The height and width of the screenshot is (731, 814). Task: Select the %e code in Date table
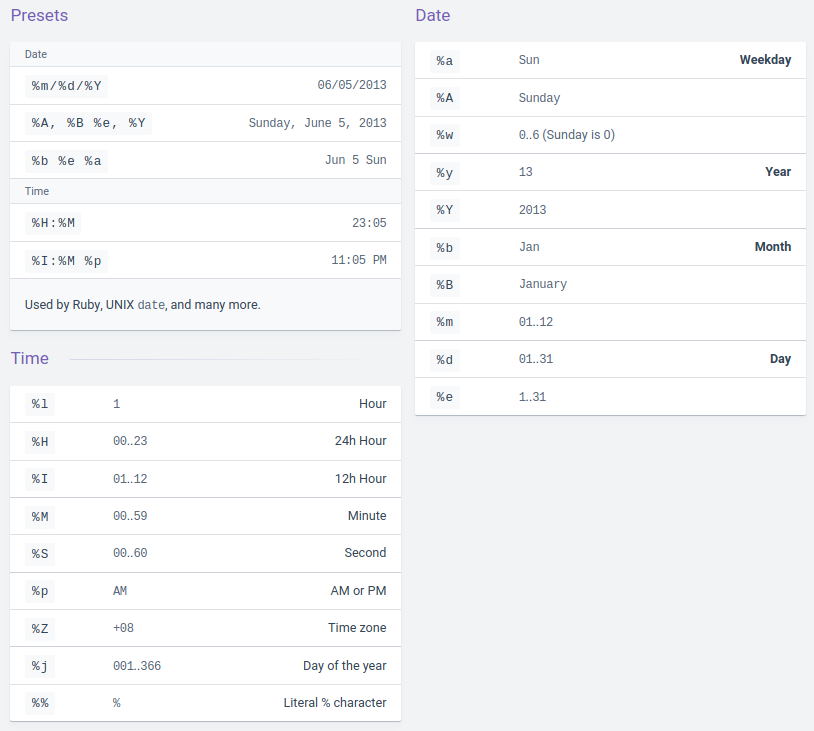point(444,397)
